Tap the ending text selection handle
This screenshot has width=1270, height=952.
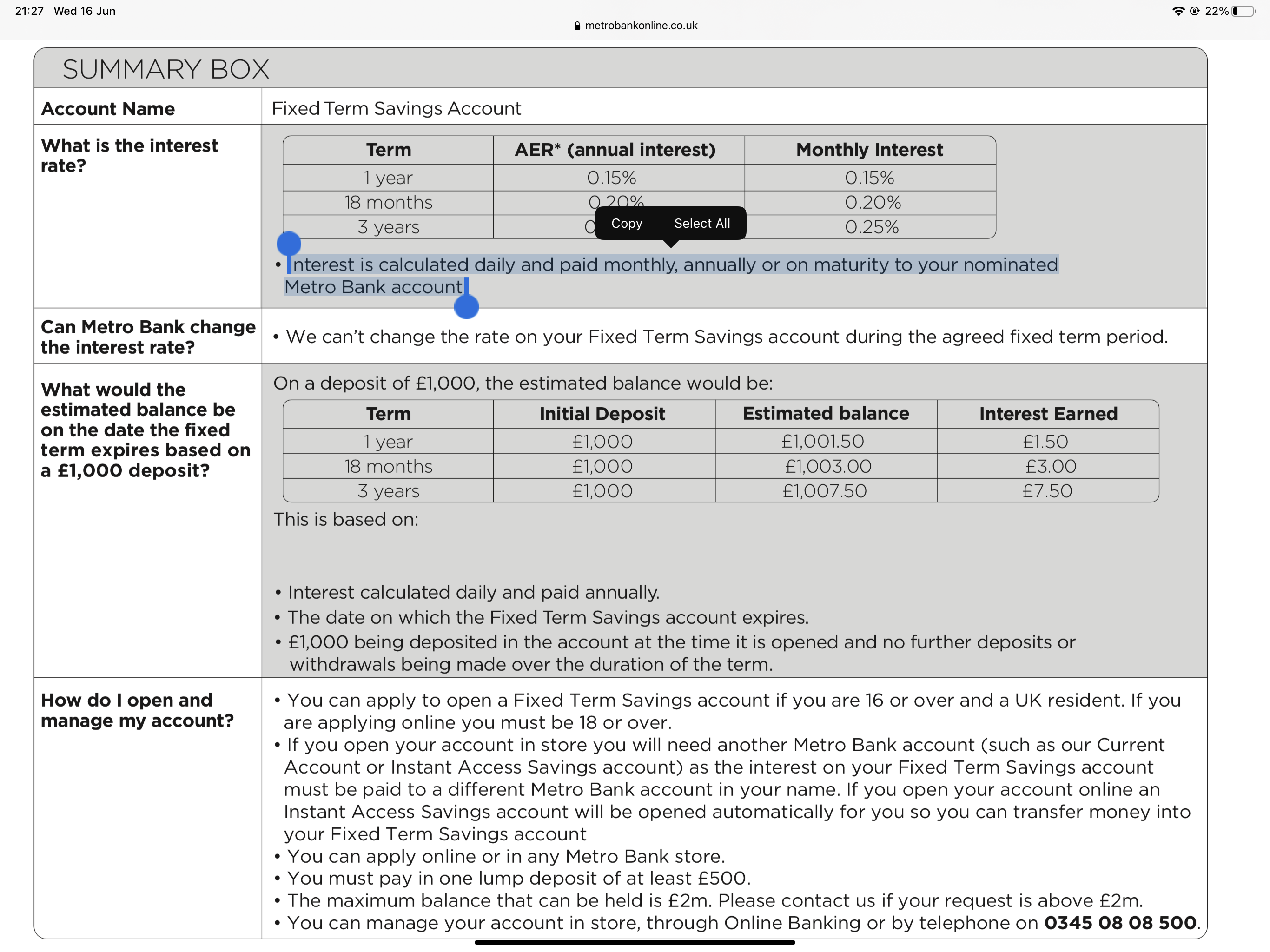[x=466, y=307]
